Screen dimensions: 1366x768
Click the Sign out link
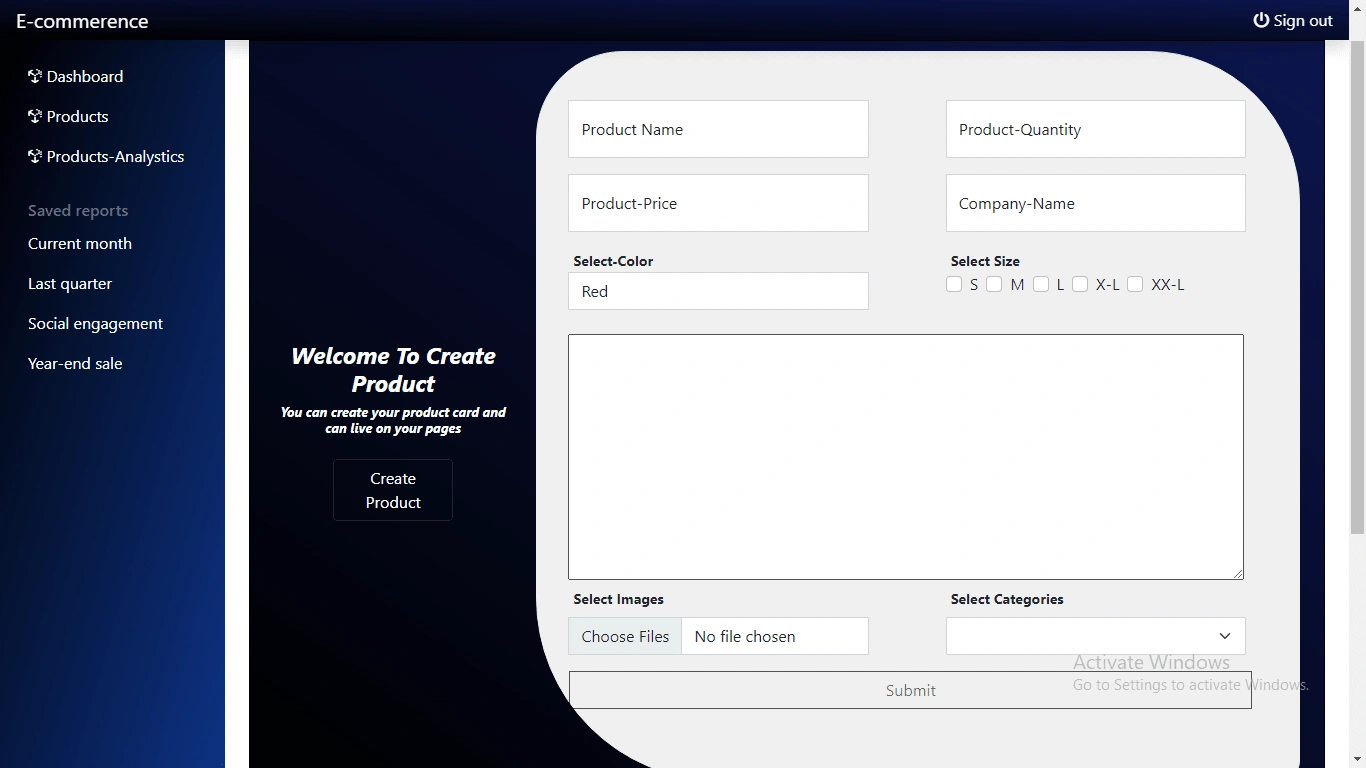coord(1293,20)
